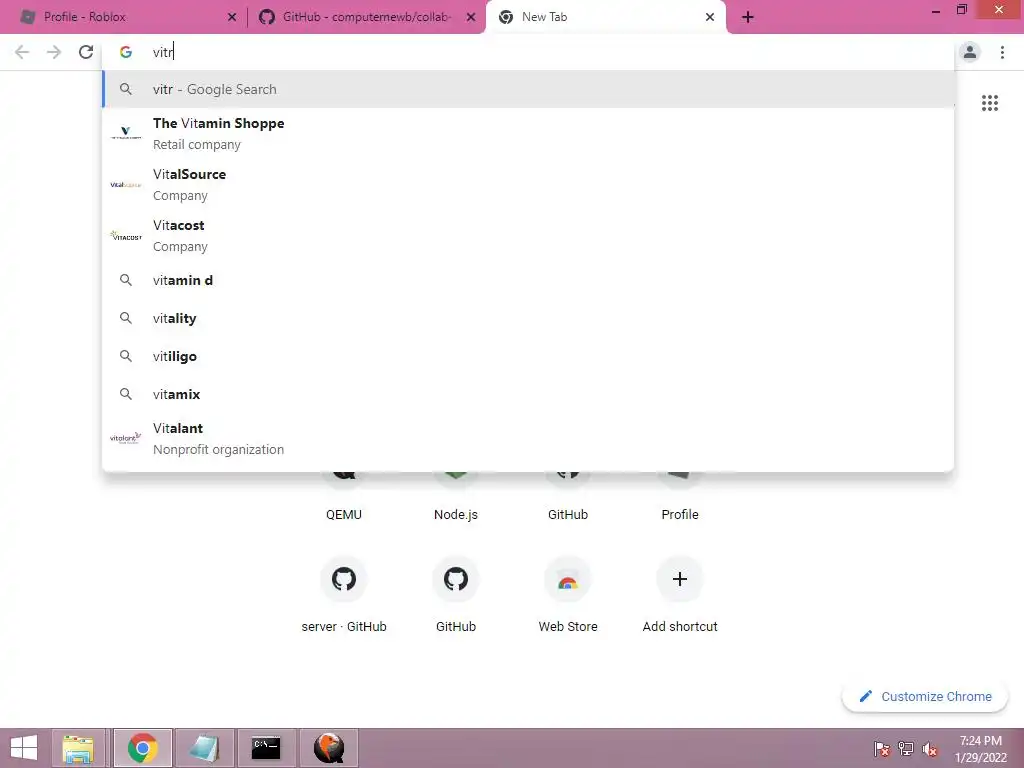Open the QEMU shortcut
Image resolution: width=1024 pixels, height=768 pixels.
coord(344,496)
